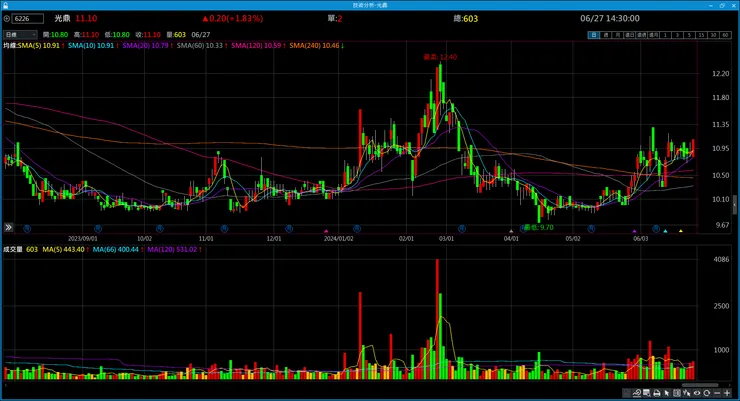Click the 總:603 total volume text
The image size is (740, 401).
(466, 19)
